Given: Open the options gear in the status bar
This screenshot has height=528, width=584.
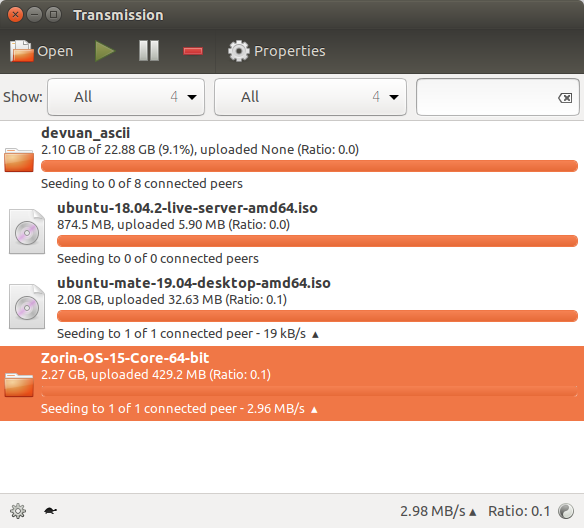Looking at the screenshot, I should coord(18,511).
